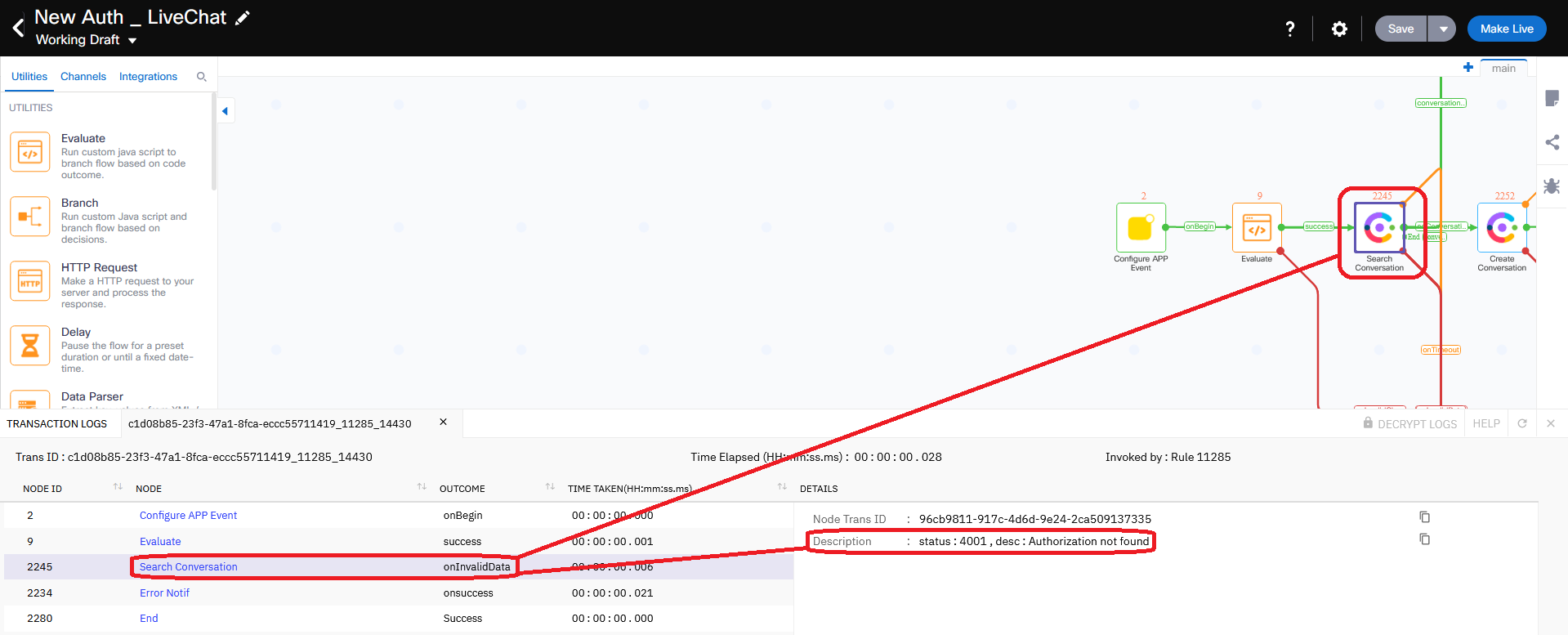Viewport: 1568px width, 635px height.
Task: Switch to the Utilities tab
Action: point(29,76)
